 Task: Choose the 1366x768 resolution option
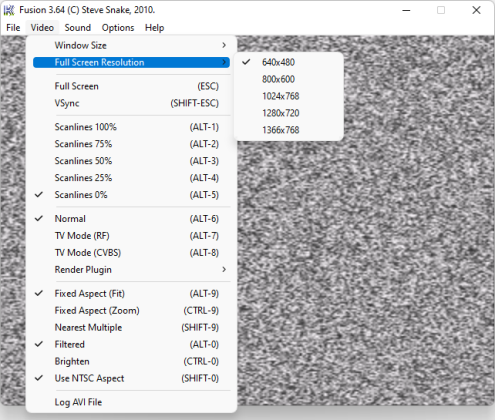click(289, 130)
